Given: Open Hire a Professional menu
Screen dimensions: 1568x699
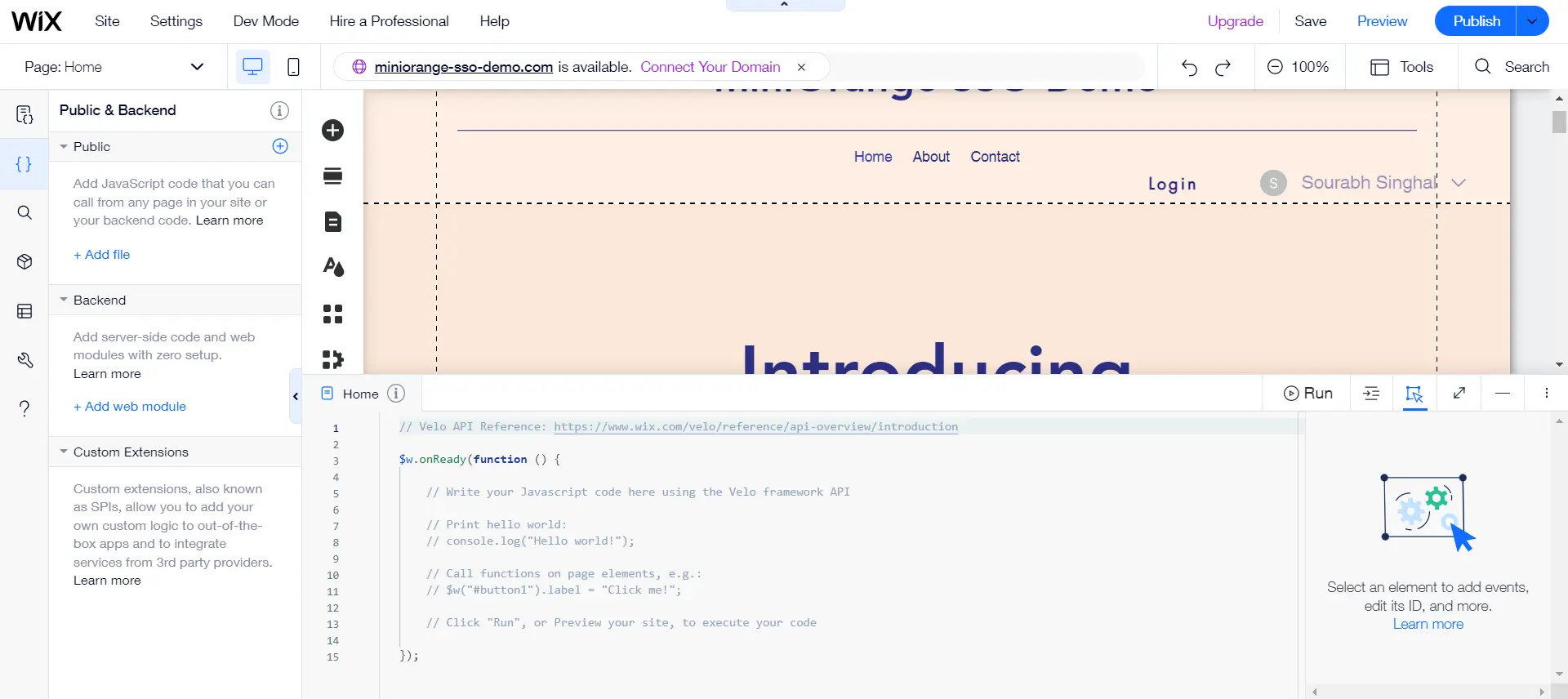Looking at the screenshot, I should (x=390, y=21).
